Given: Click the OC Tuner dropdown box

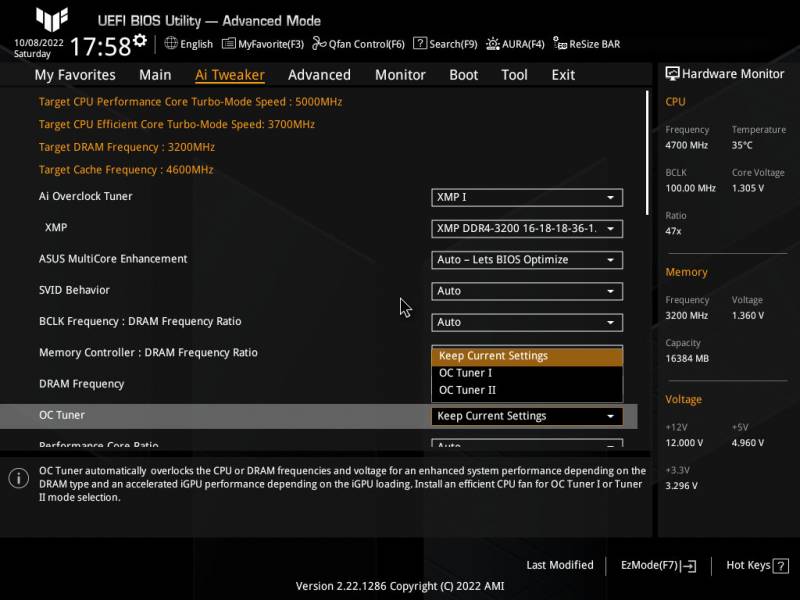Looking at the screenshot, I should 527,416.
